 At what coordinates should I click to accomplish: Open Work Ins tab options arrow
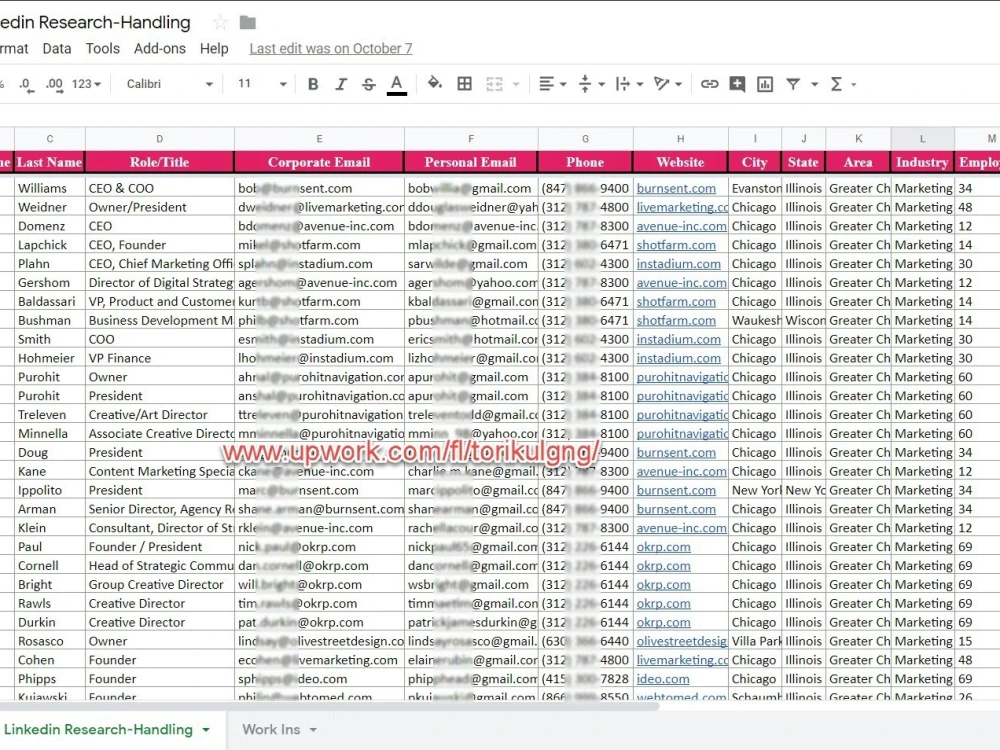coord(313,730)
